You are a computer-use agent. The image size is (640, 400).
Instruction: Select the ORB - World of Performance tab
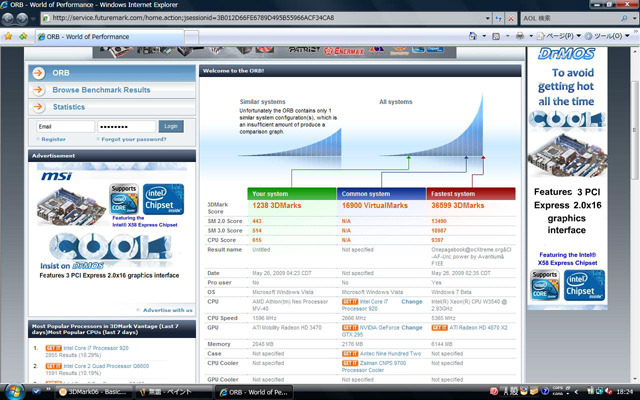[110, 37]
